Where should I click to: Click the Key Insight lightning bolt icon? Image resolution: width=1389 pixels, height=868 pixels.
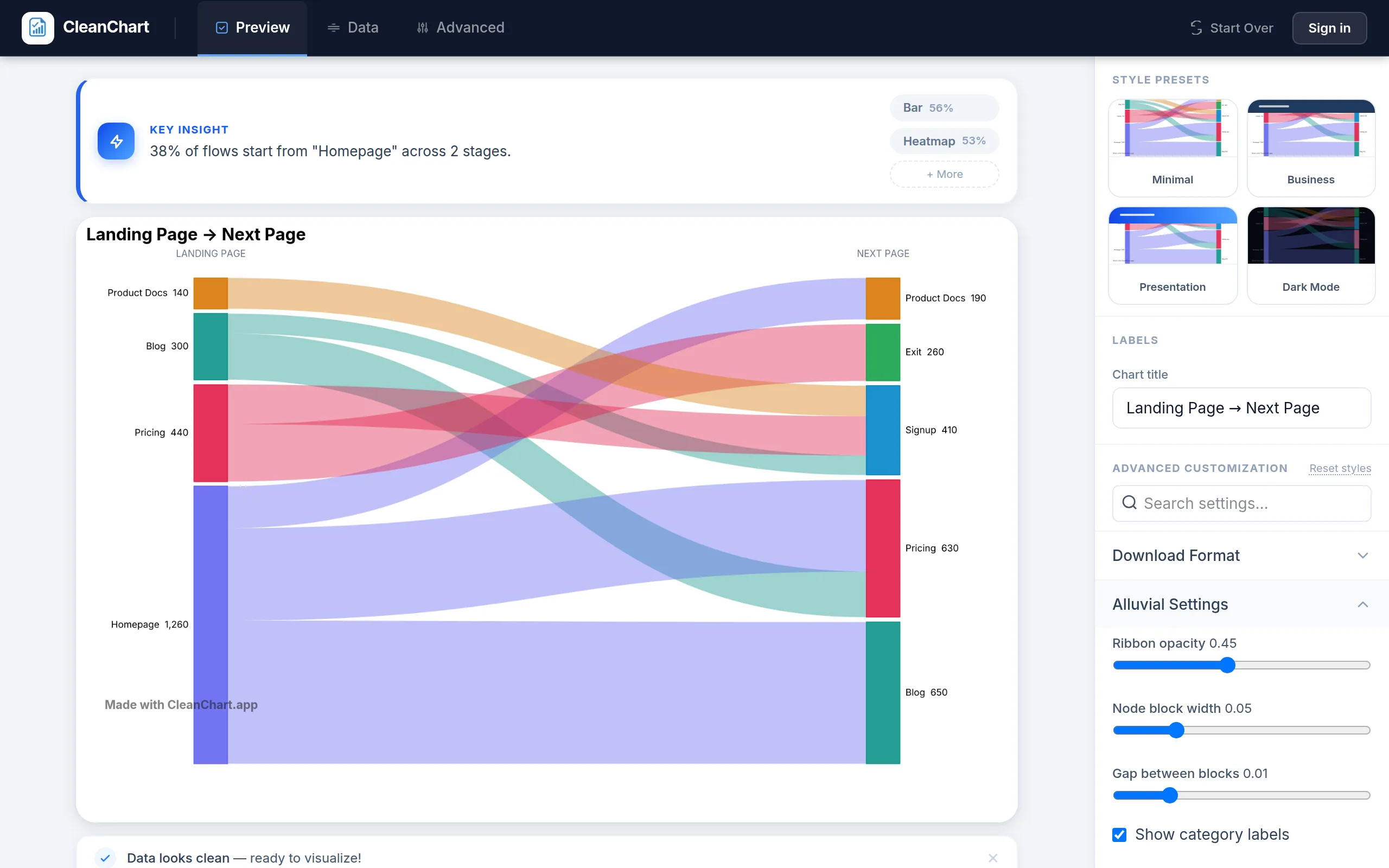tap(116, 141)
